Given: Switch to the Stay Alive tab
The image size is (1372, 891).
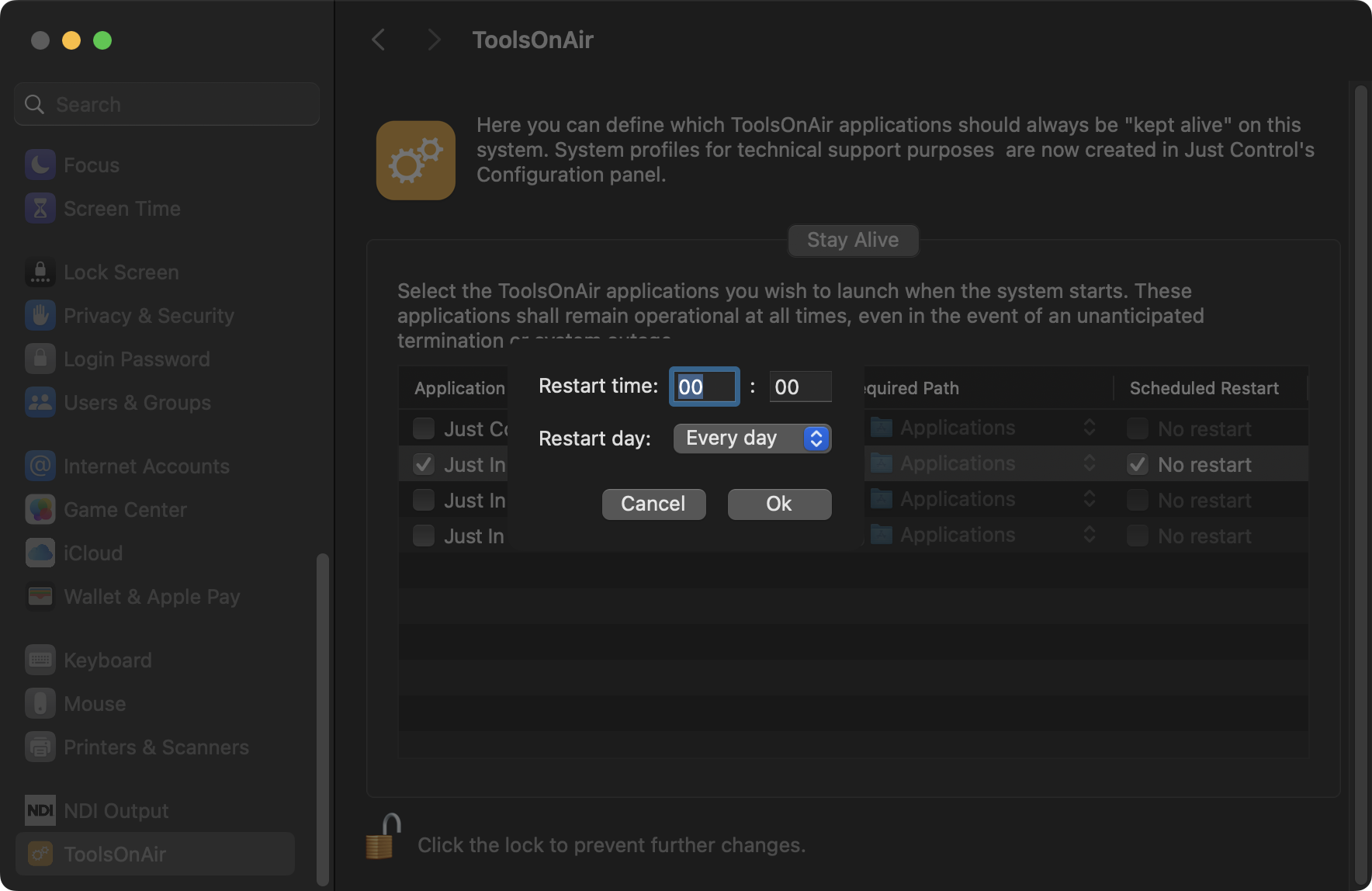Looking at the screenshot, I should point(853,240).
